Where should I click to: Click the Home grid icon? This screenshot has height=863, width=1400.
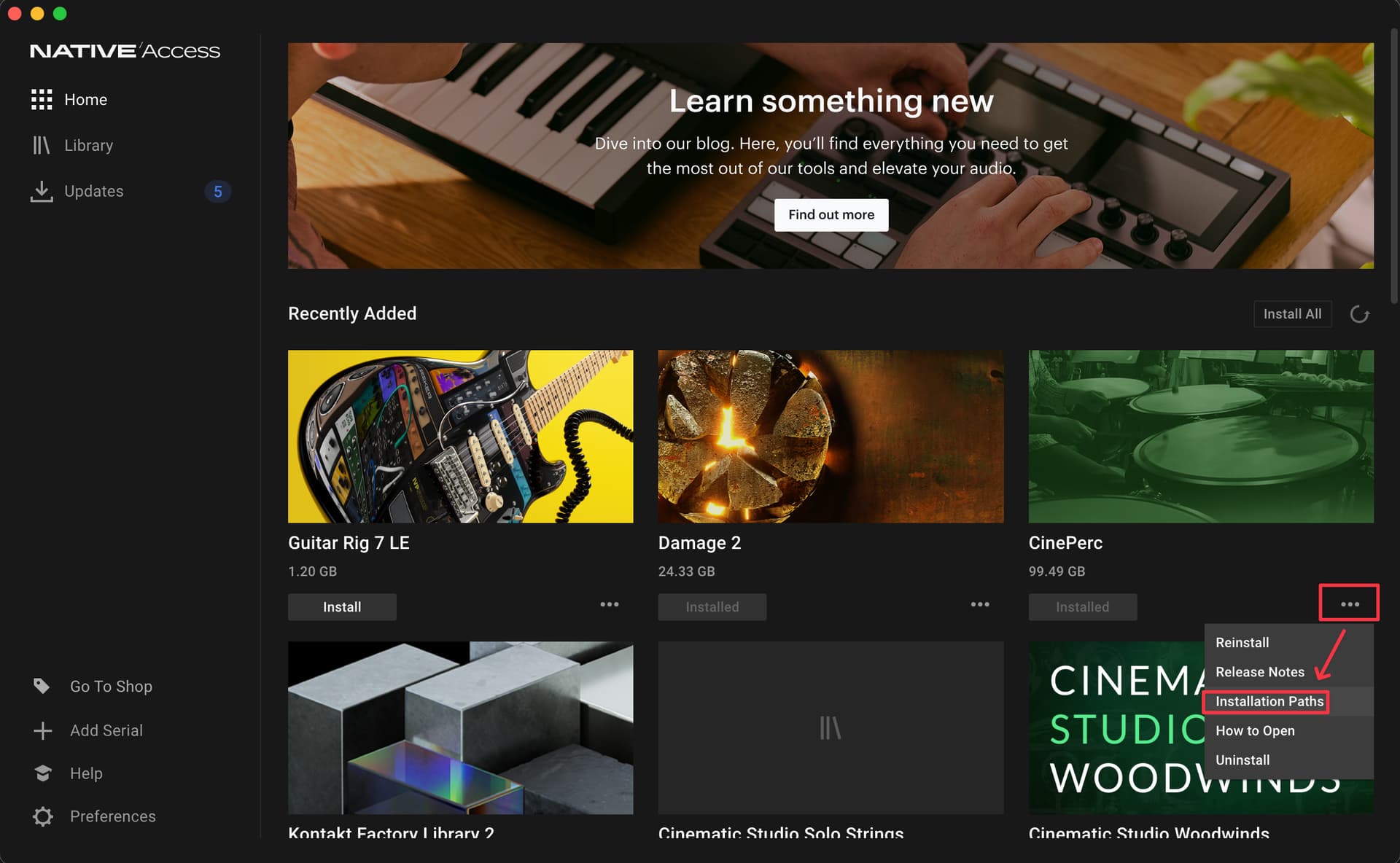pyautogui.click(x=42, y=100)
